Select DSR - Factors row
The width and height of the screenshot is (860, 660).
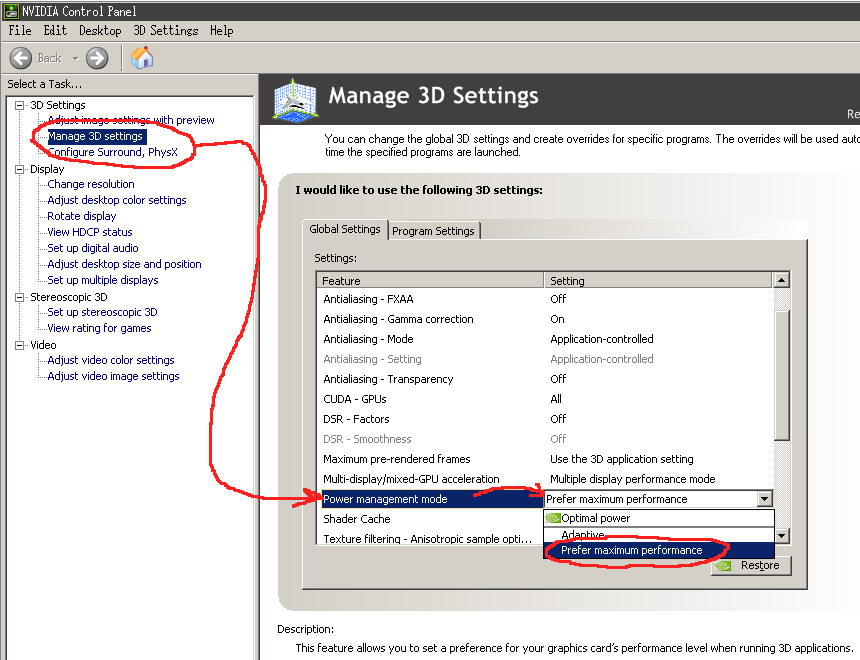pos(546,419)
